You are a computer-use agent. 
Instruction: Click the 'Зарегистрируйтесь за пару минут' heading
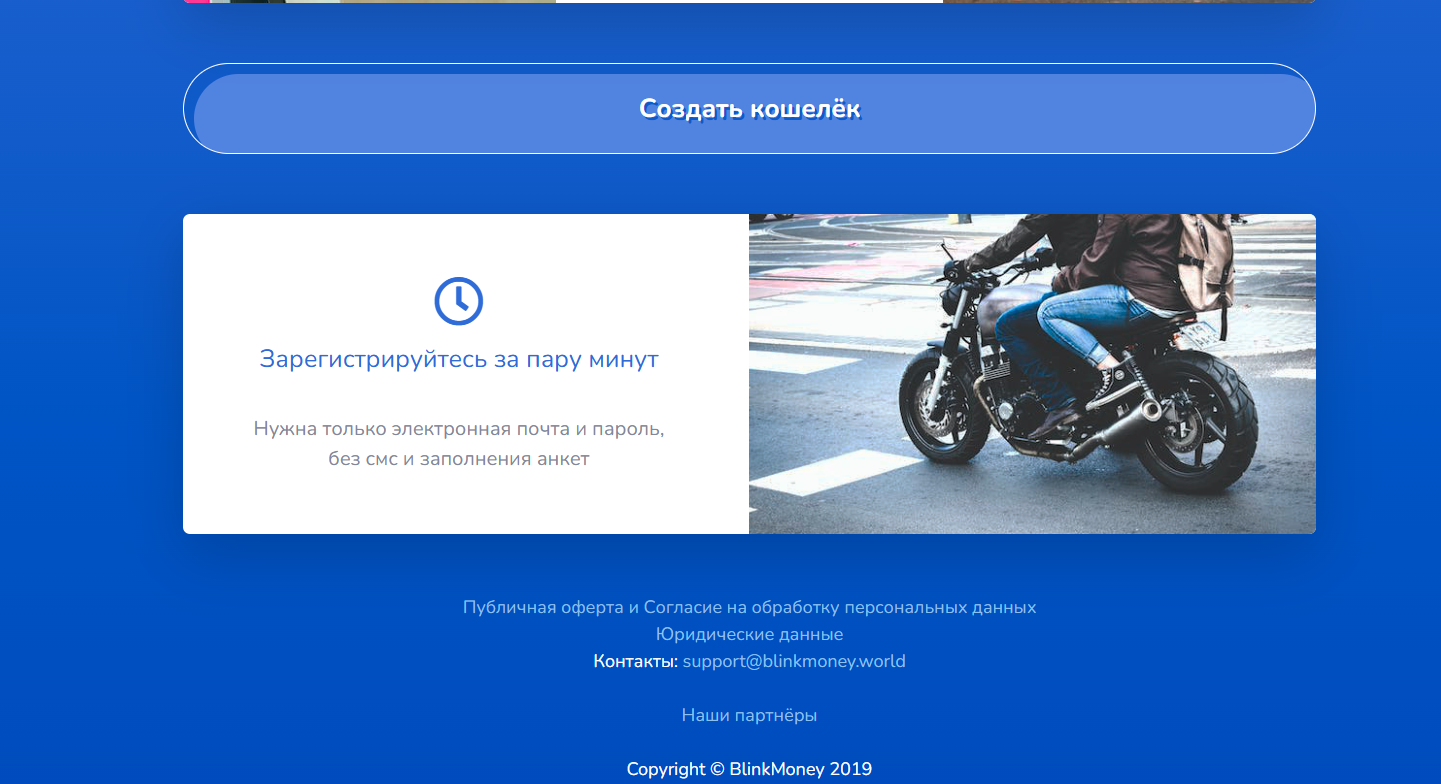[x=458, y=359]
